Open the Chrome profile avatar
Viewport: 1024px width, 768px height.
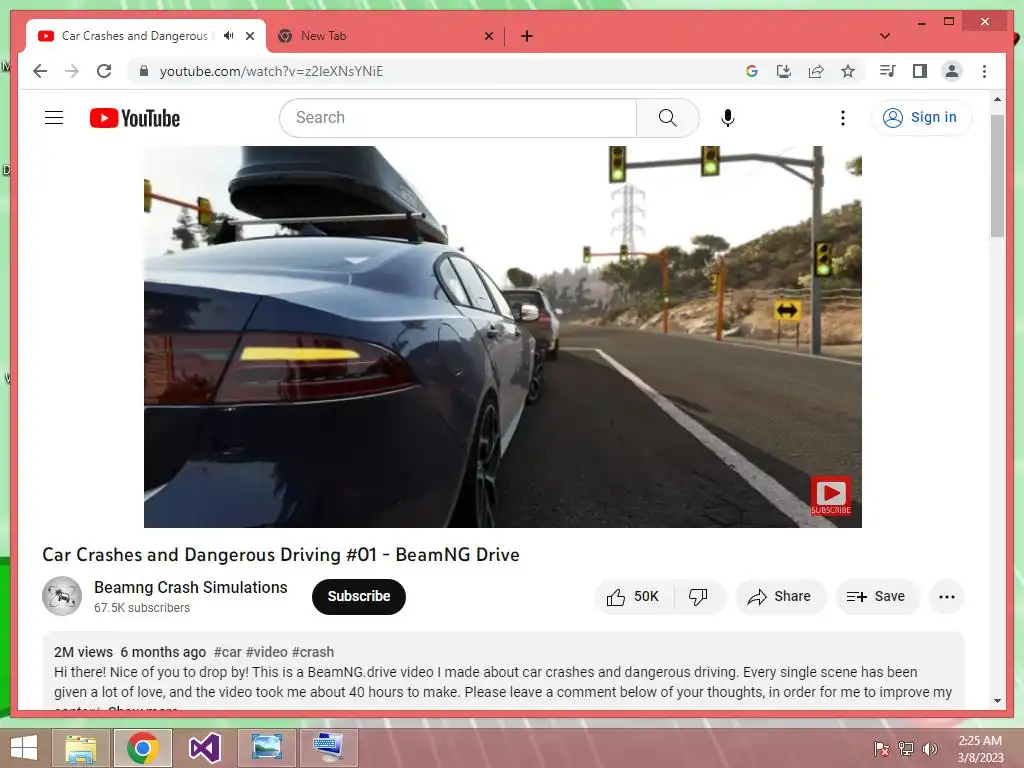coord(952,71)
